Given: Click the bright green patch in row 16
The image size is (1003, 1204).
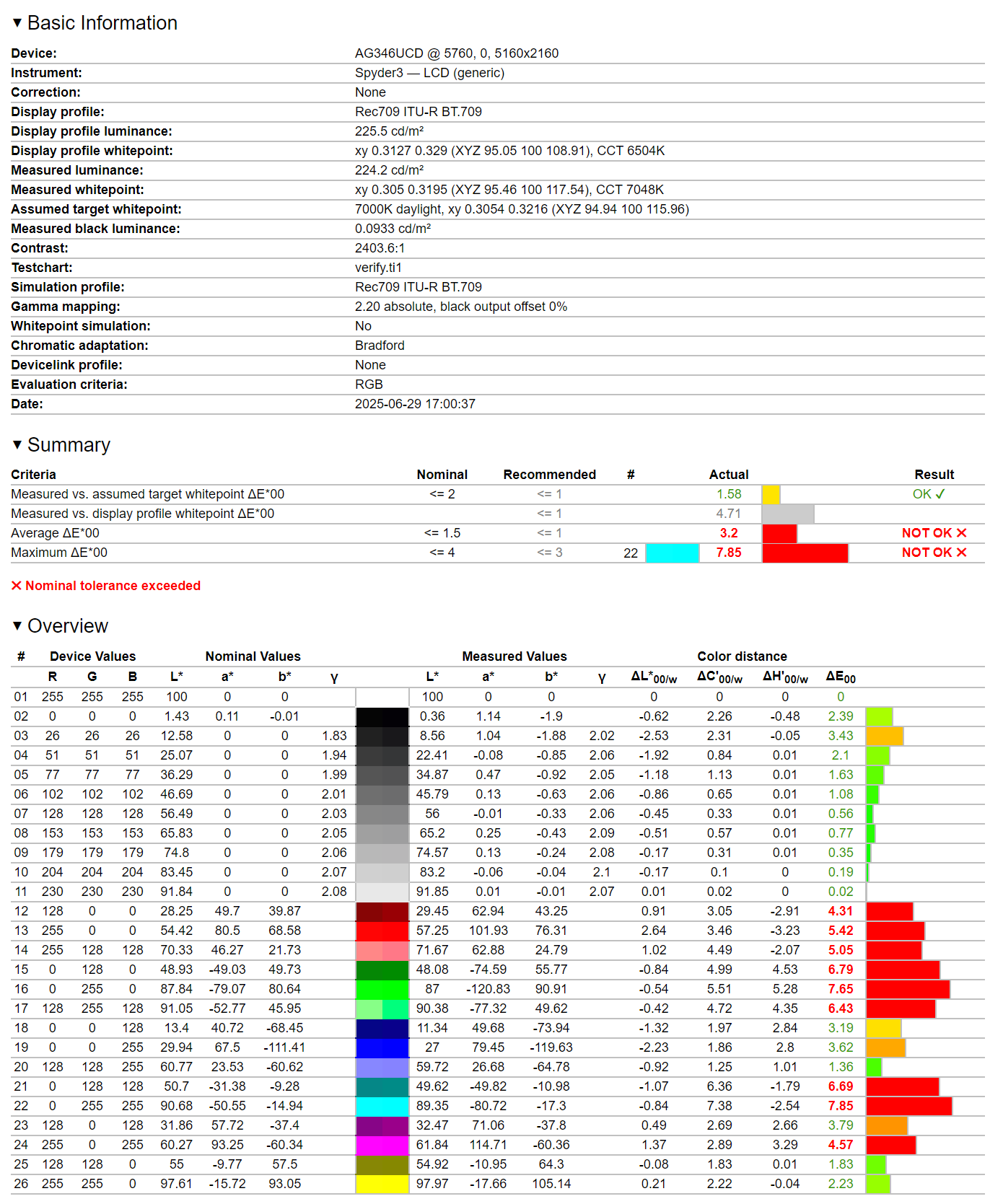Looking at the screenshot, I should (x=382, y=989).
